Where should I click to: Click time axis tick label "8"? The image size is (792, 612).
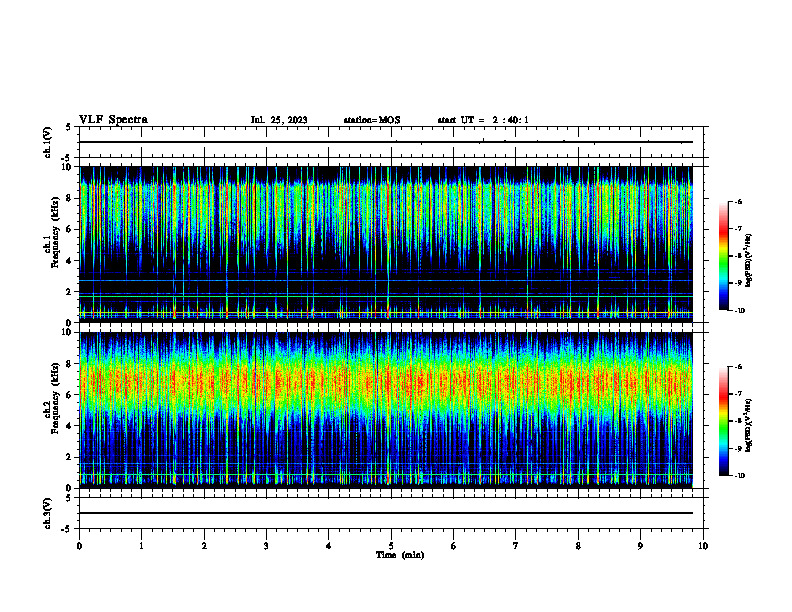coord(578,546)
